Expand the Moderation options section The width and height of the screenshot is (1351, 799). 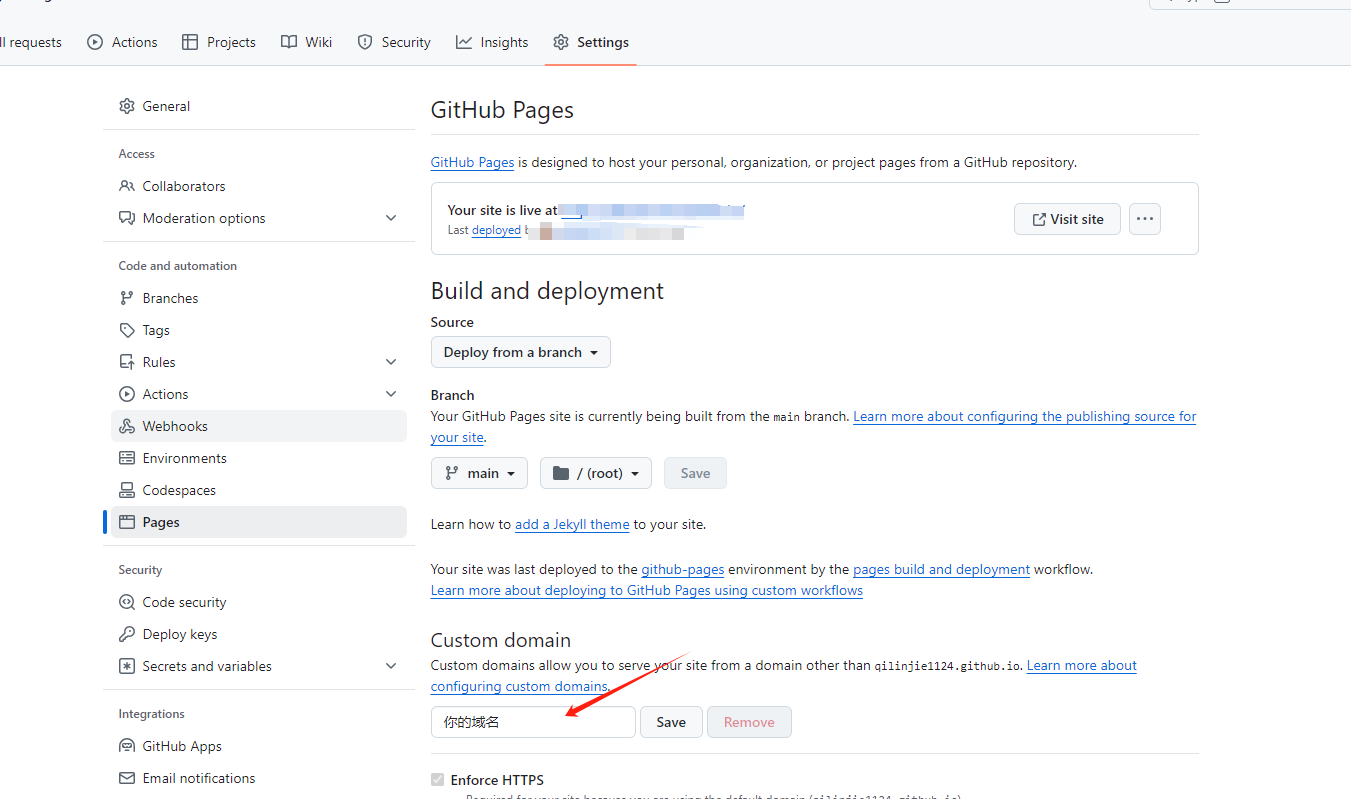pyautogui.click(x=391, y=218)
